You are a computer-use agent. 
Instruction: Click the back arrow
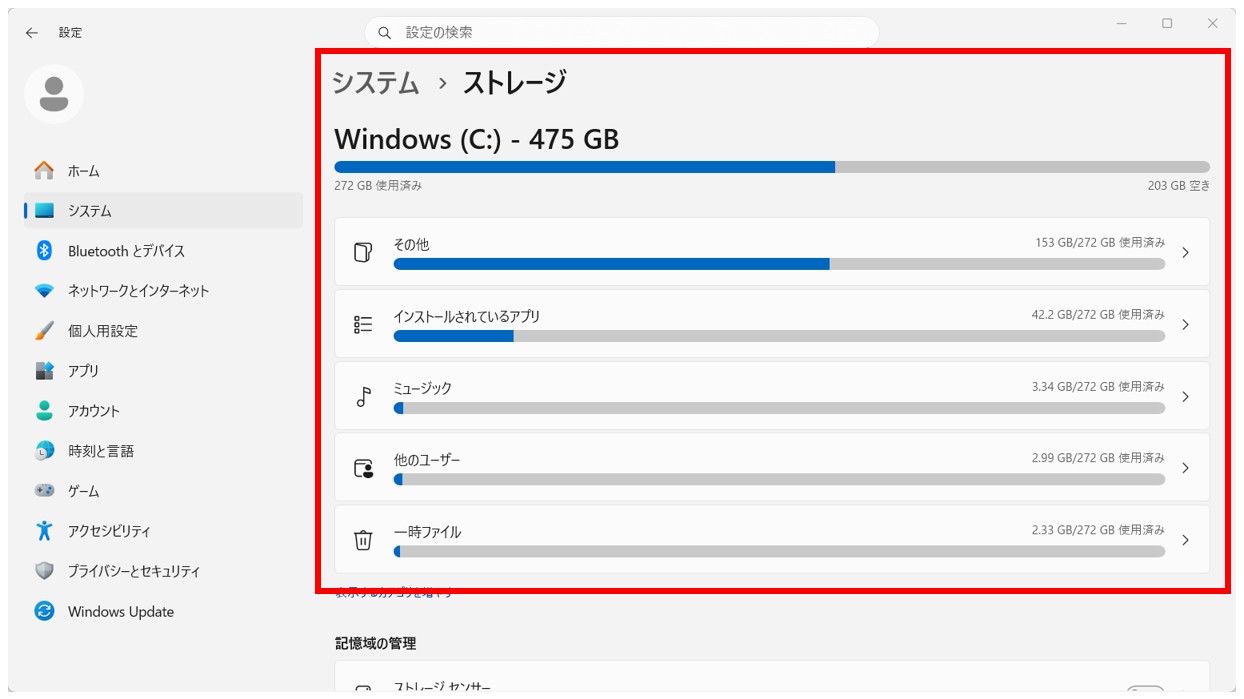31,32
